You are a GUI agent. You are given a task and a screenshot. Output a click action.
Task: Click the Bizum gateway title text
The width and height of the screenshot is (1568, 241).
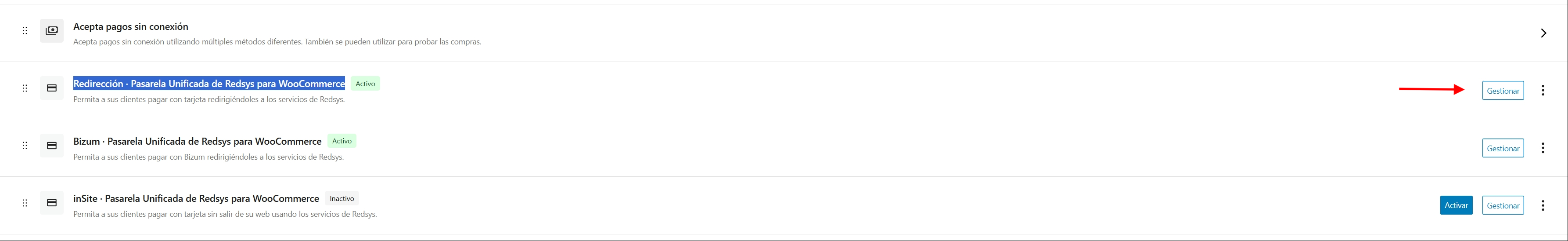197,141
